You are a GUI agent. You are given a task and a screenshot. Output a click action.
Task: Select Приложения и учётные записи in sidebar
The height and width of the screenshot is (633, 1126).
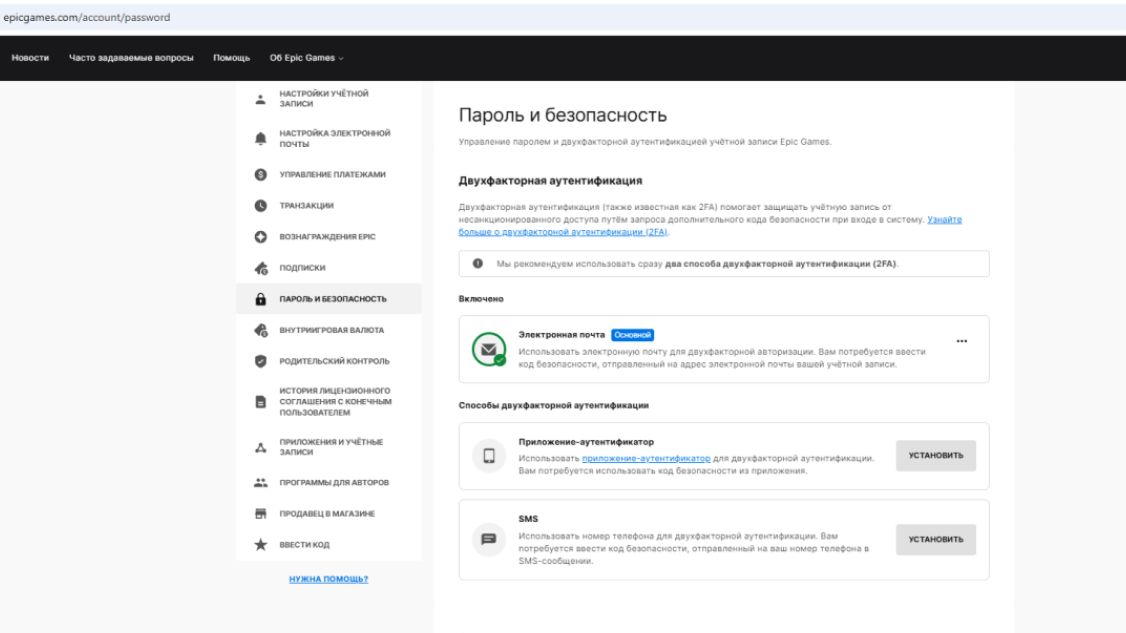click(329, 448)
